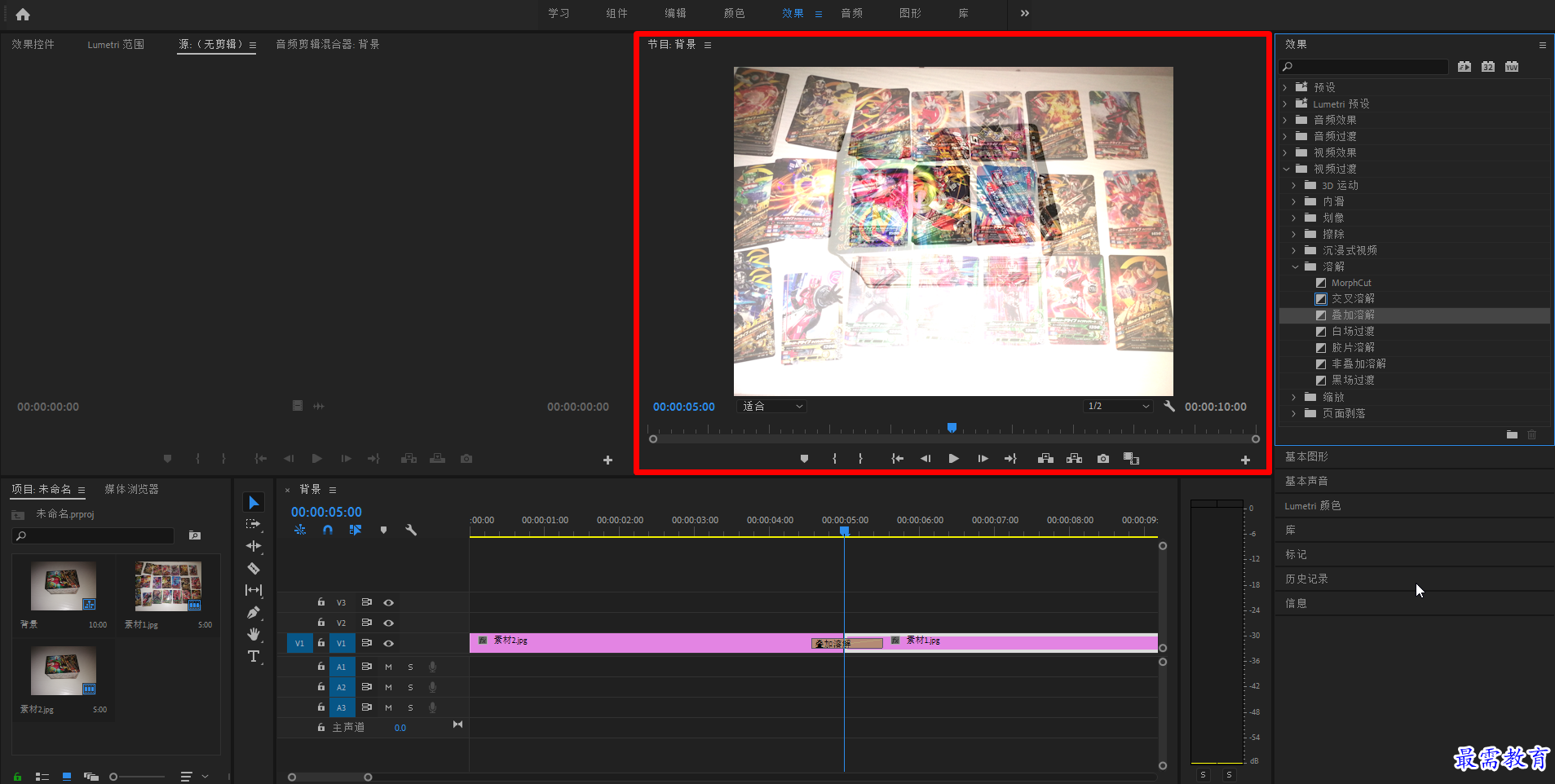Image resolution: width=1555 pixels, height=784 pixels.
Task: Toggle V3 track output eye
Action: 389,602
